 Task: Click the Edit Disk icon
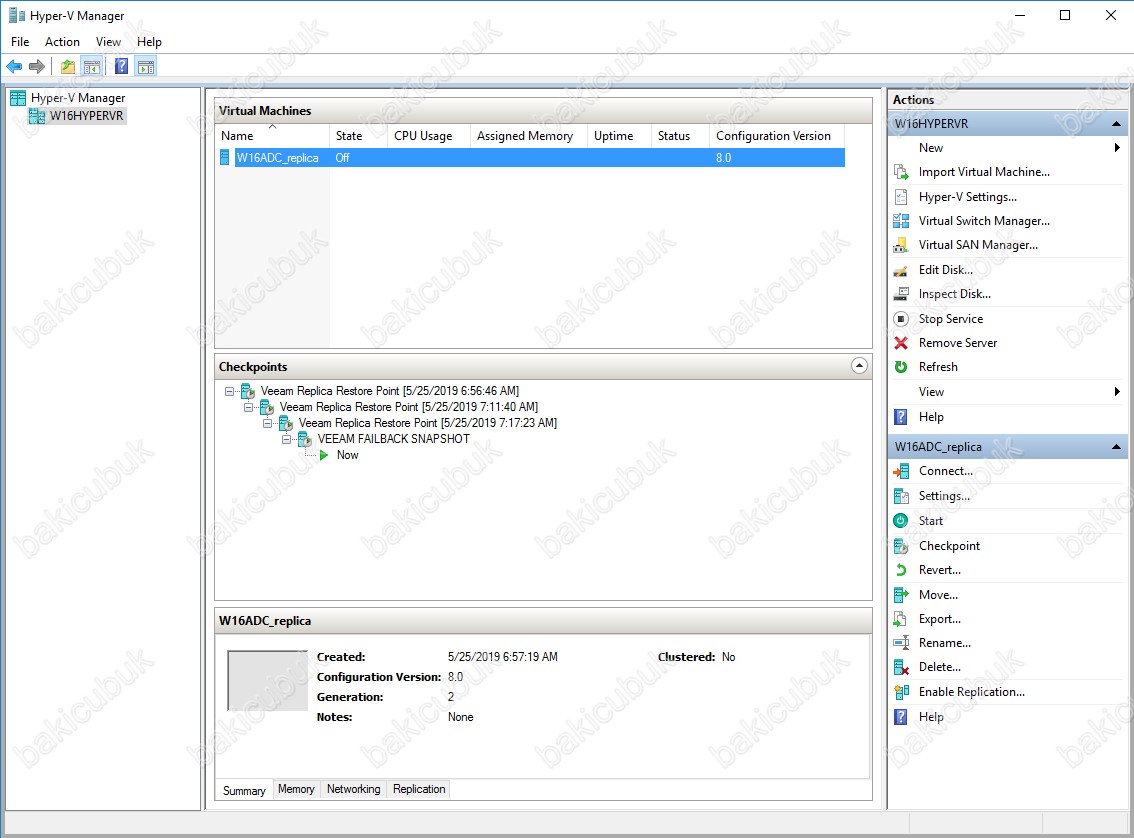pos(901,270)
